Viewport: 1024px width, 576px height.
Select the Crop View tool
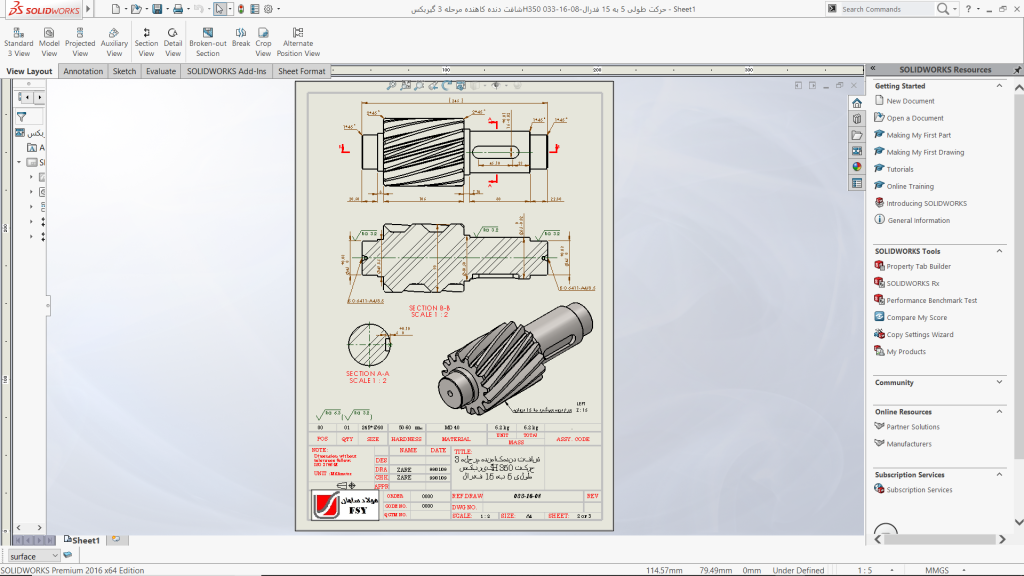tap(263, 41)
